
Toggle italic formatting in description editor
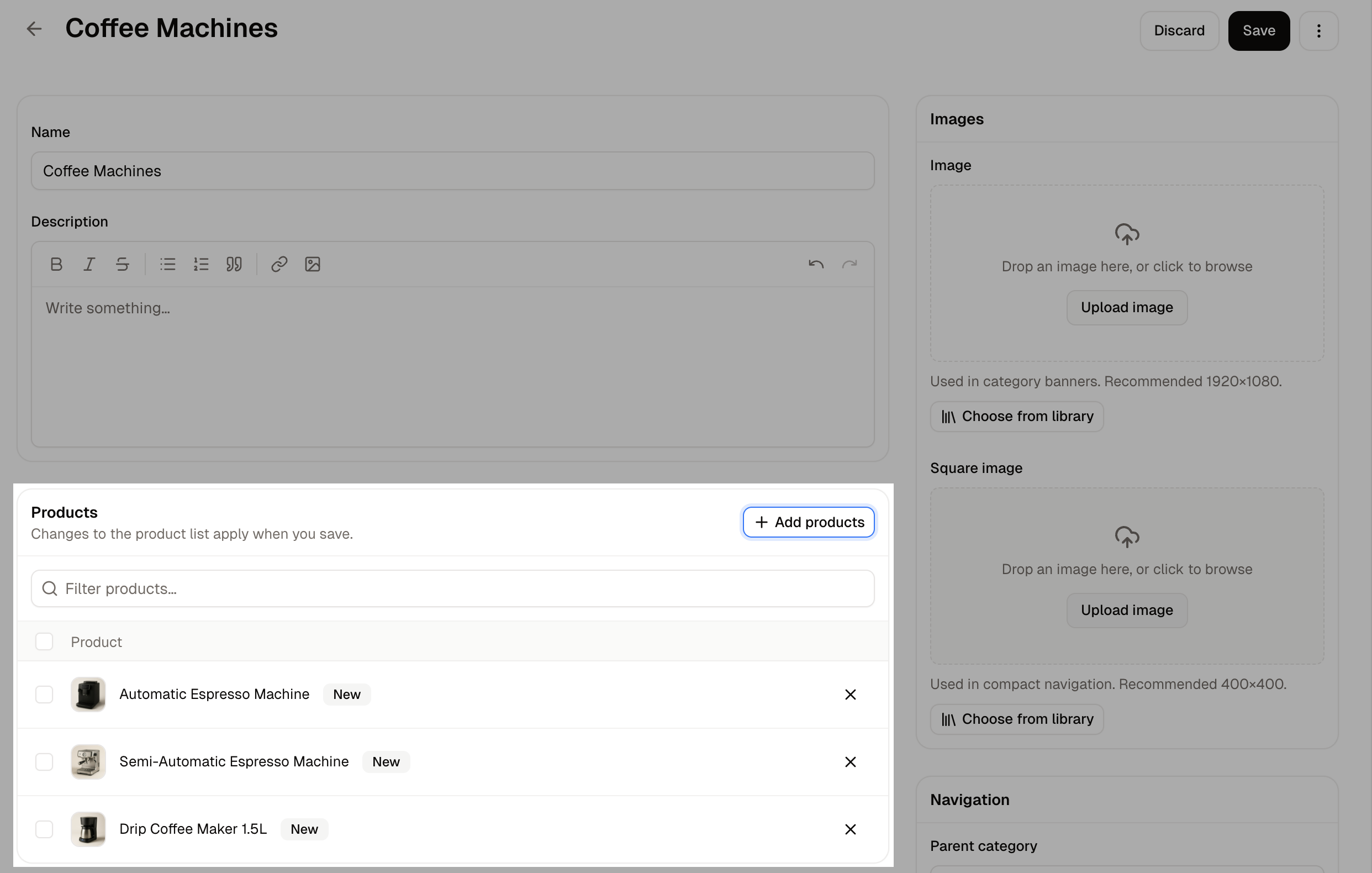tap(89, 264)
